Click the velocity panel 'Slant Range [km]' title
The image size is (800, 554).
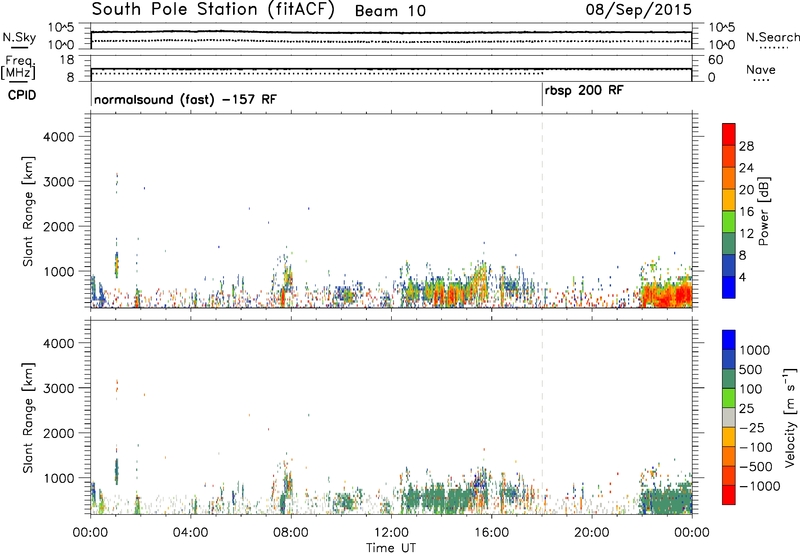pyautogui.click(x=28, y=418)
